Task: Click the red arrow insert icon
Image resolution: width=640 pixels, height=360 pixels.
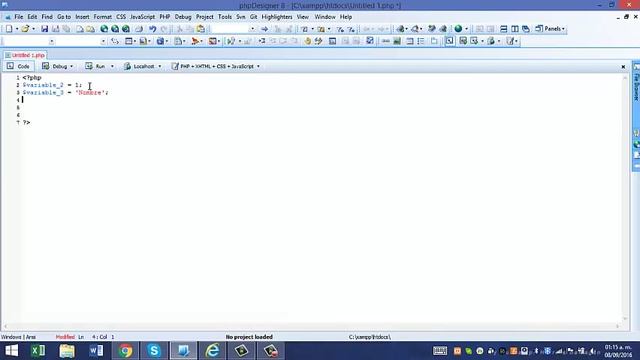Action: coord(196,41)
